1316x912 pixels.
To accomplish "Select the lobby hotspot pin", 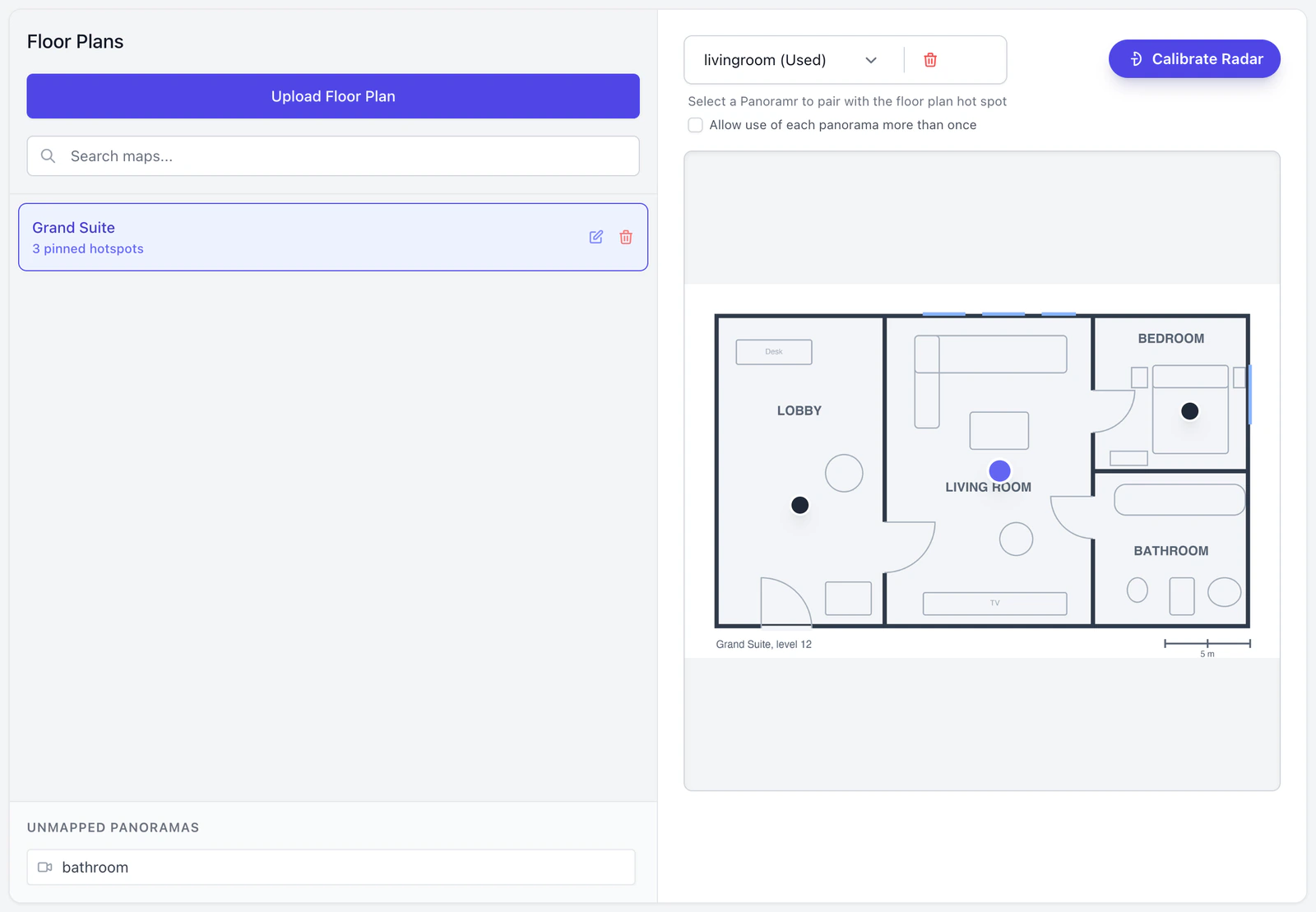I will point(799,505).
